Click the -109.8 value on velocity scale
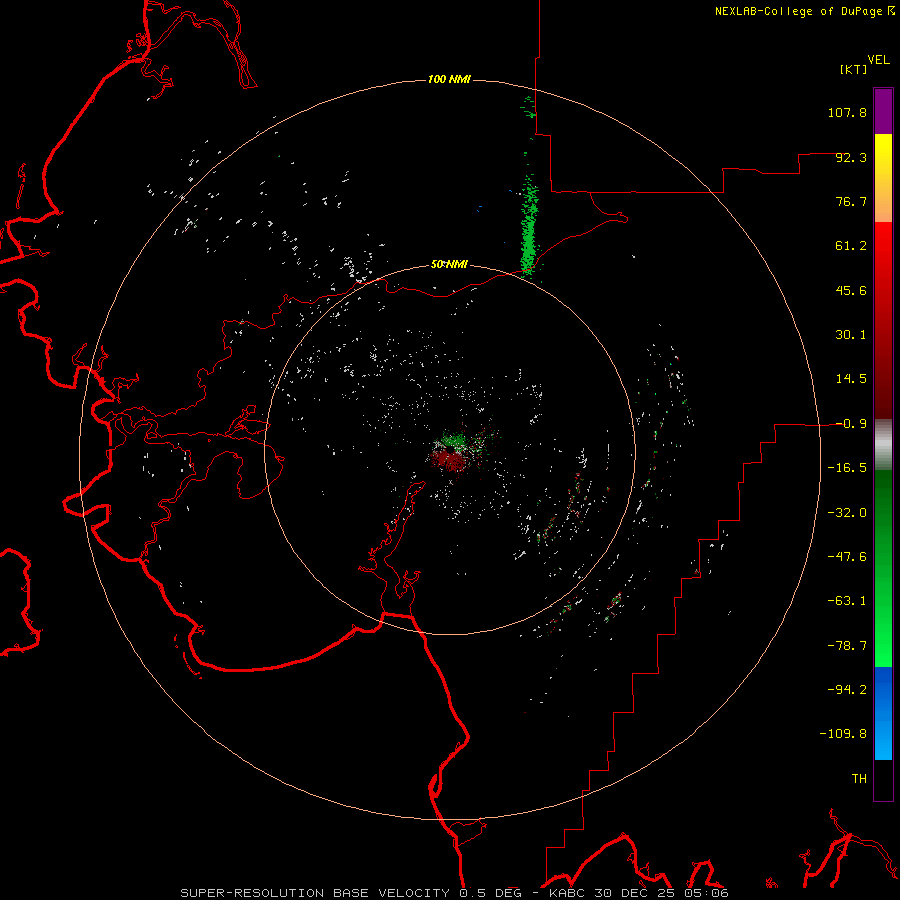Screen dimensions: 900x900 pyautogui.click(x=843, y=734)
